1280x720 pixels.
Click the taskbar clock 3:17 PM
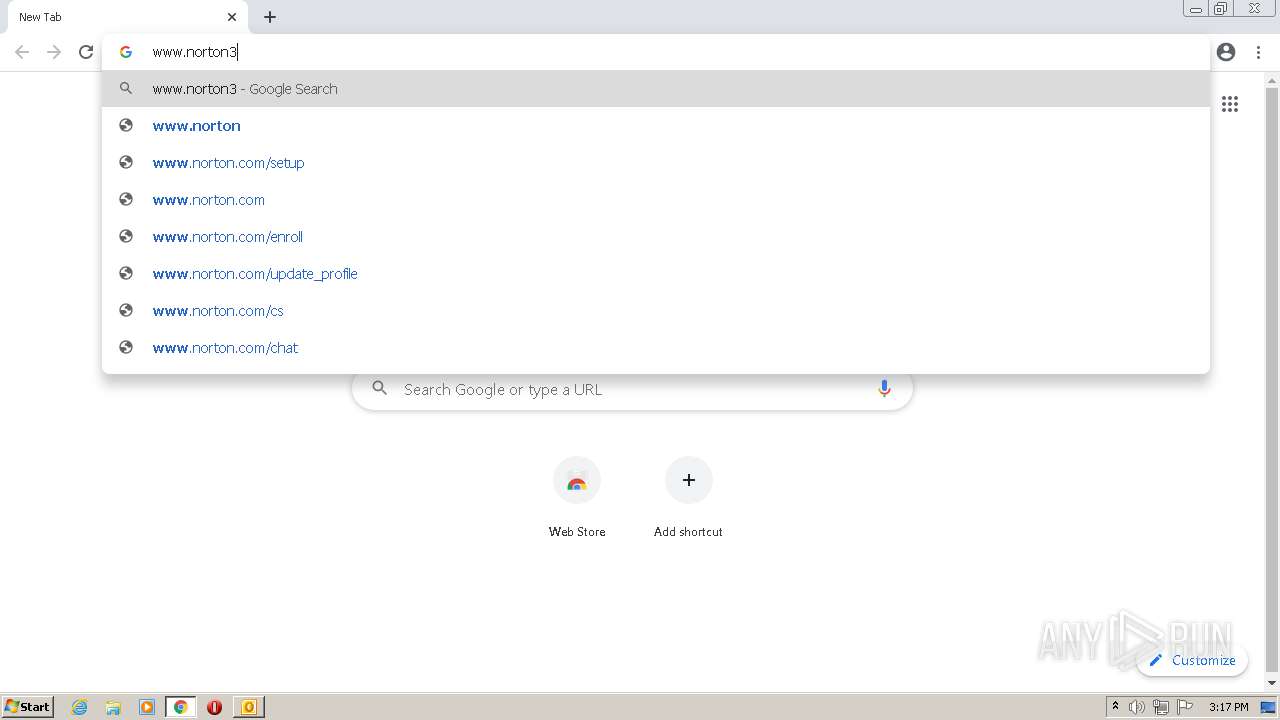coord(1229,707)
